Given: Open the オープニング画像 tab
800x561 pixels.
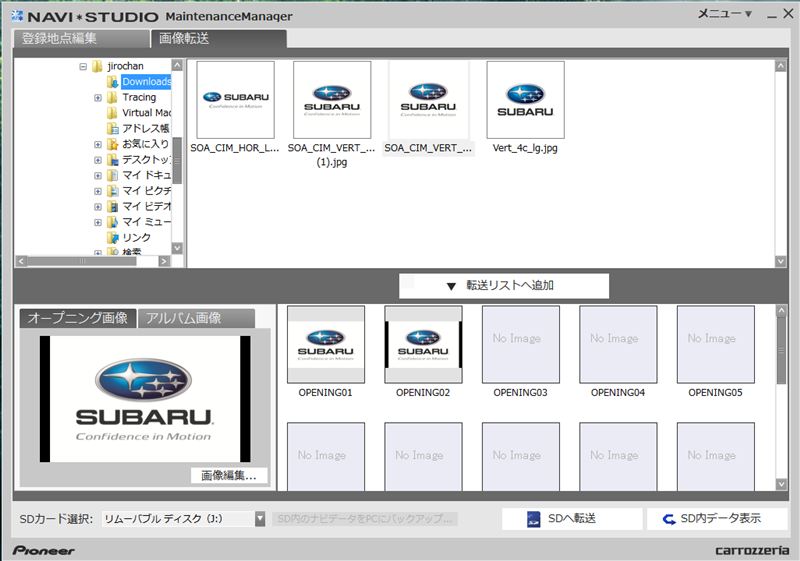Looking at the screenshot, I should pos(78,318).
